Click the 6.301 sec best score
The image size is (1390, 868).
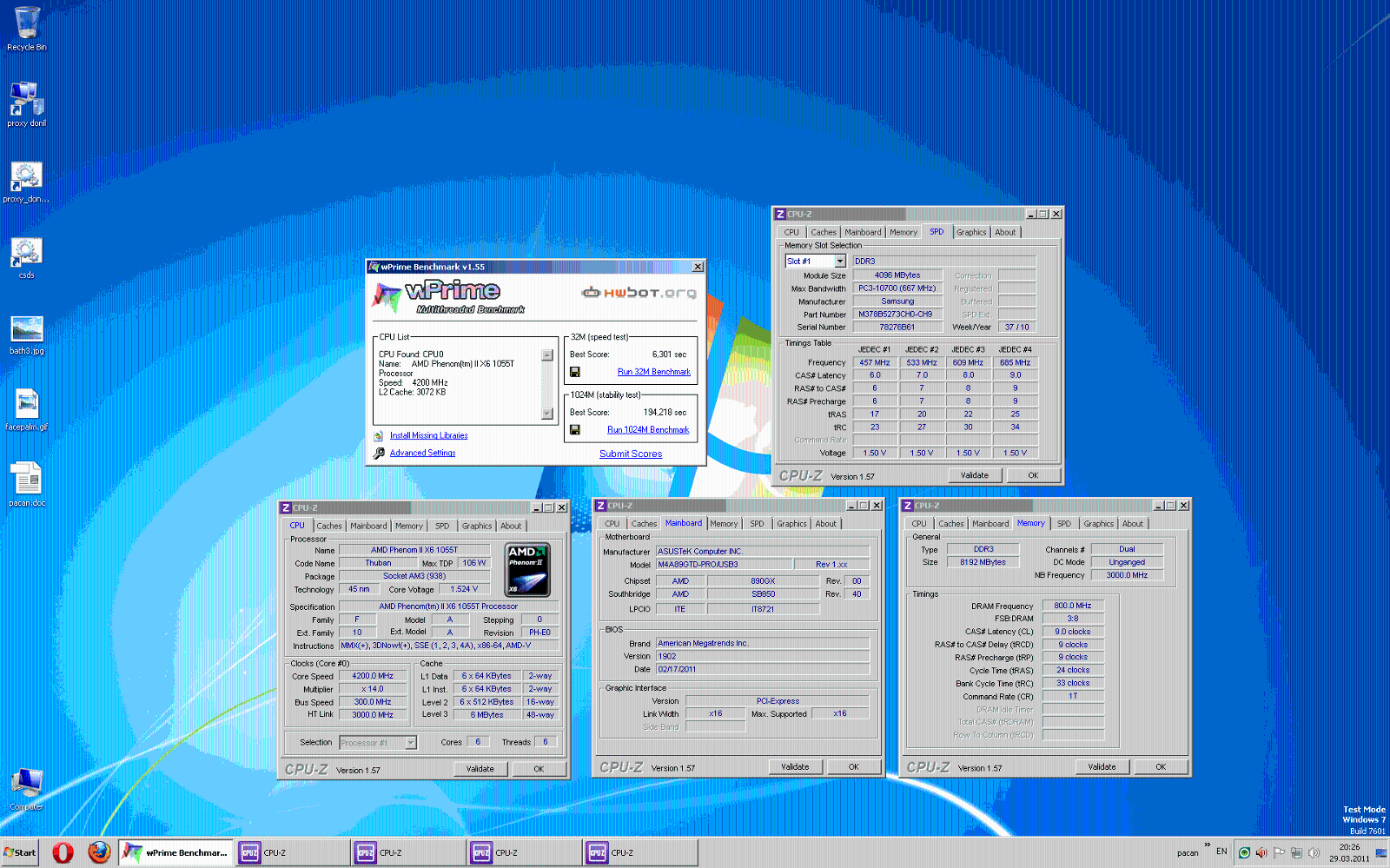(x=669, y=354)
